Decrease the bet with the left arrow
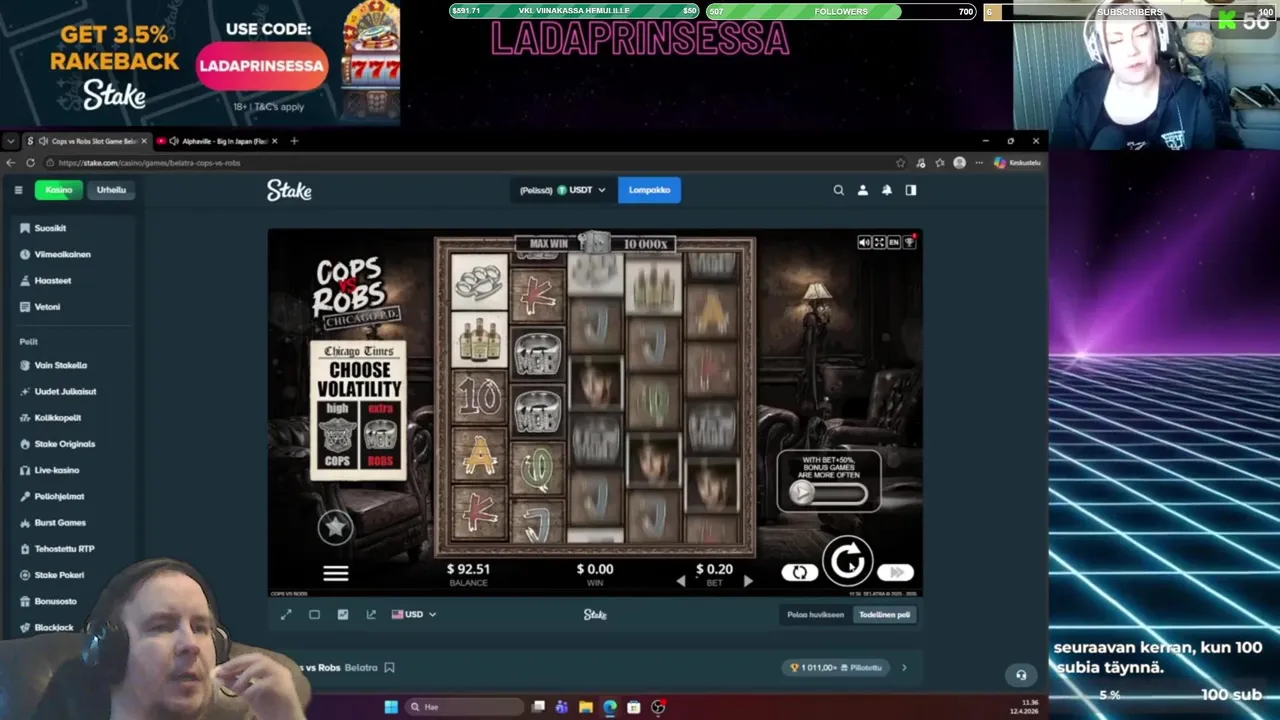This screenshot has height=720, width=1280. pyautogui.click(x=681, y=581)
